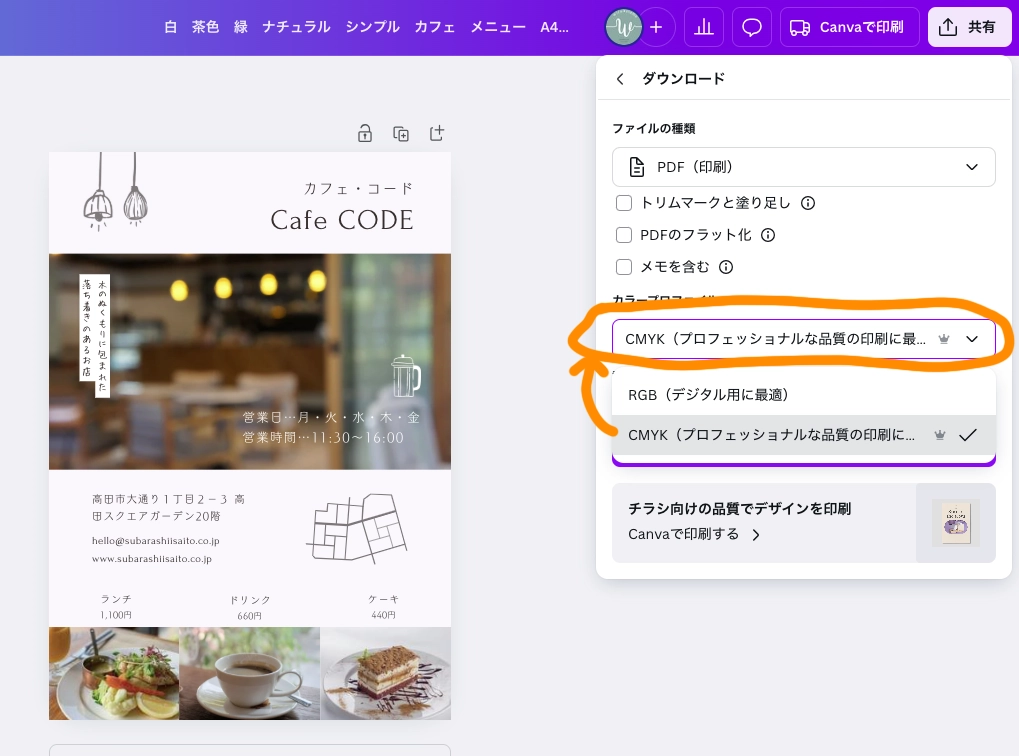1019x756 pixels.
Task: Click the Canvaで印刷 button
Action: tap(849, 27)
